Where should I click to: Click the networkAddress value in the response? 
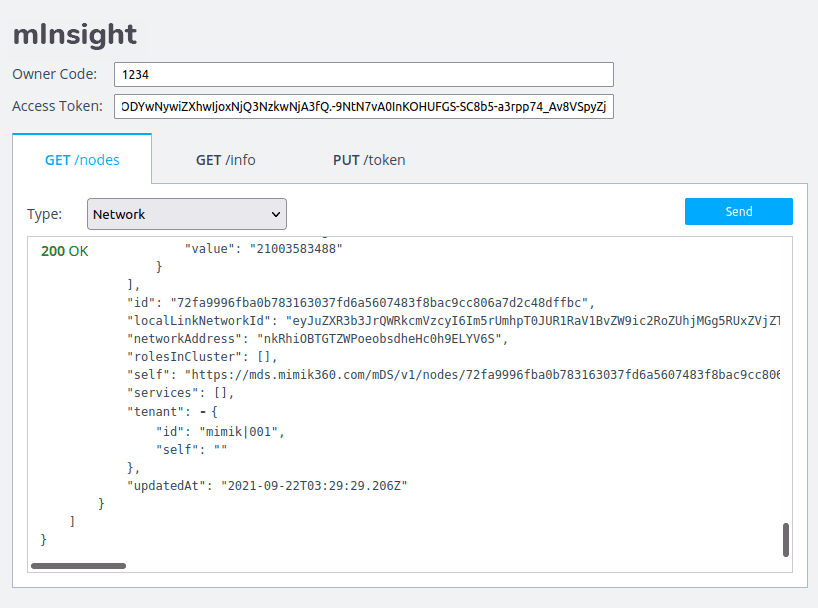(383, 338)
